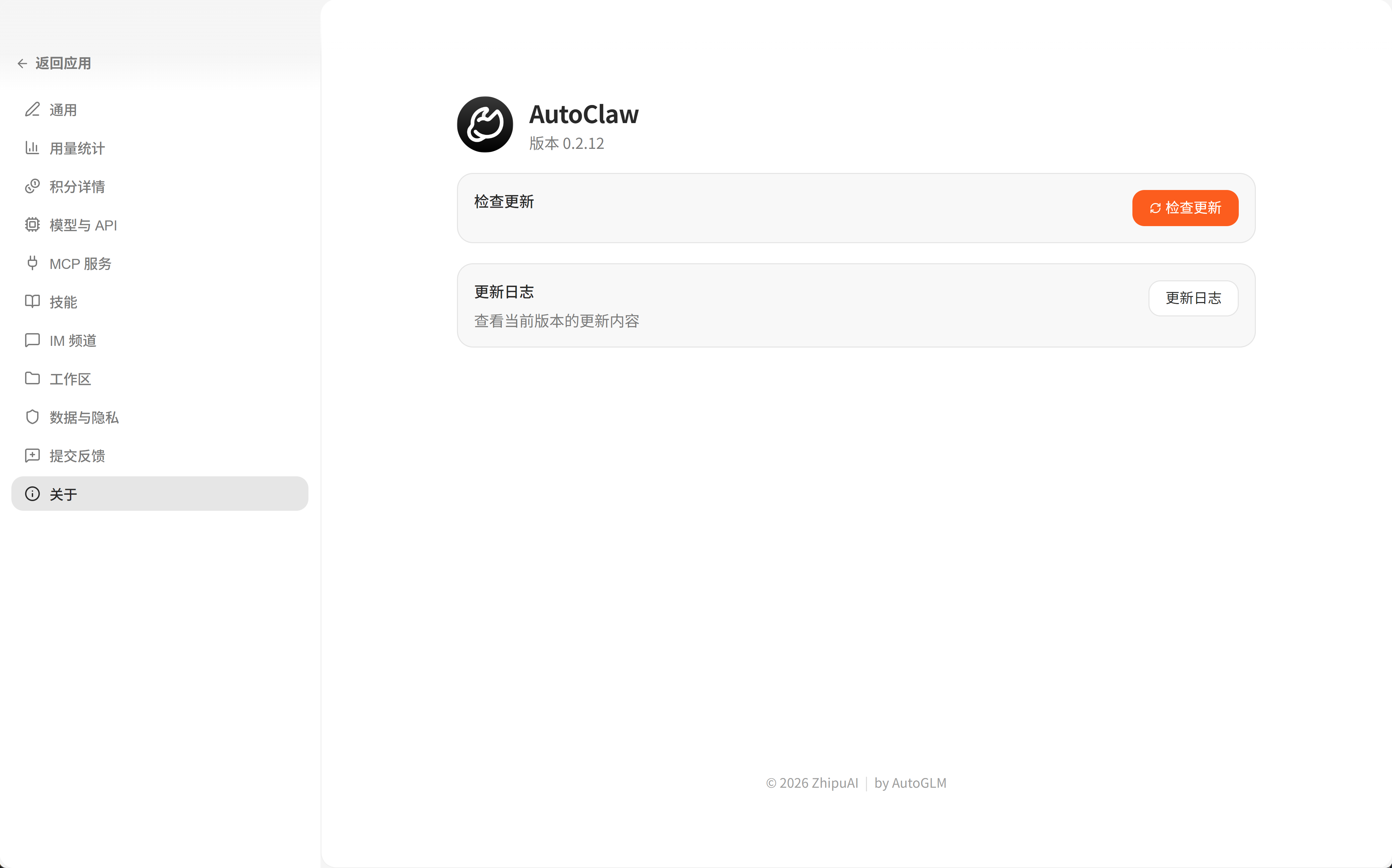
Task: Click the bar chart icon for 用量统计
Action: pos(32,148)
